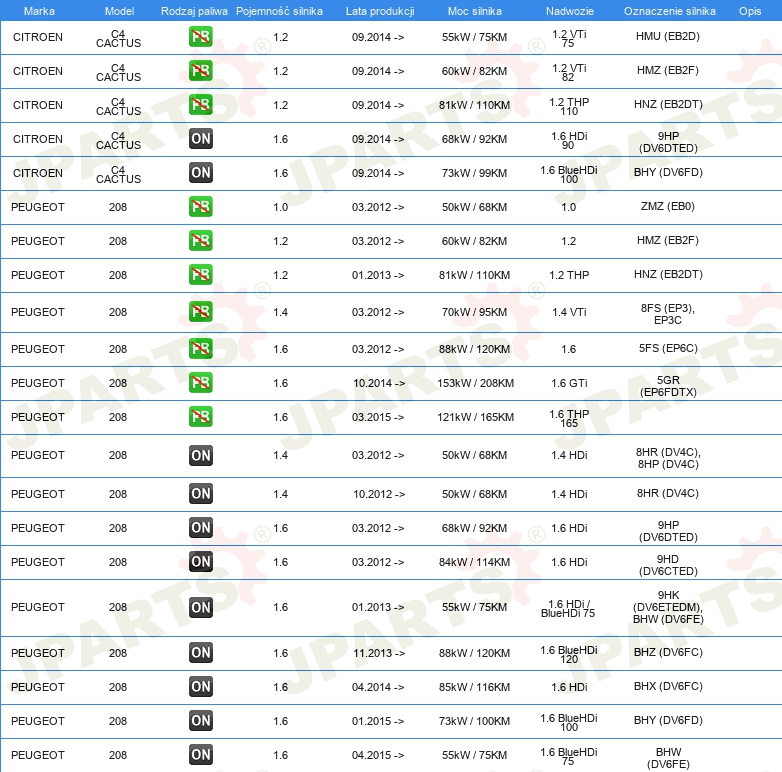
Task: Click engine code 9HD (DV6CTED)
Action: click(x=668, y=565)
